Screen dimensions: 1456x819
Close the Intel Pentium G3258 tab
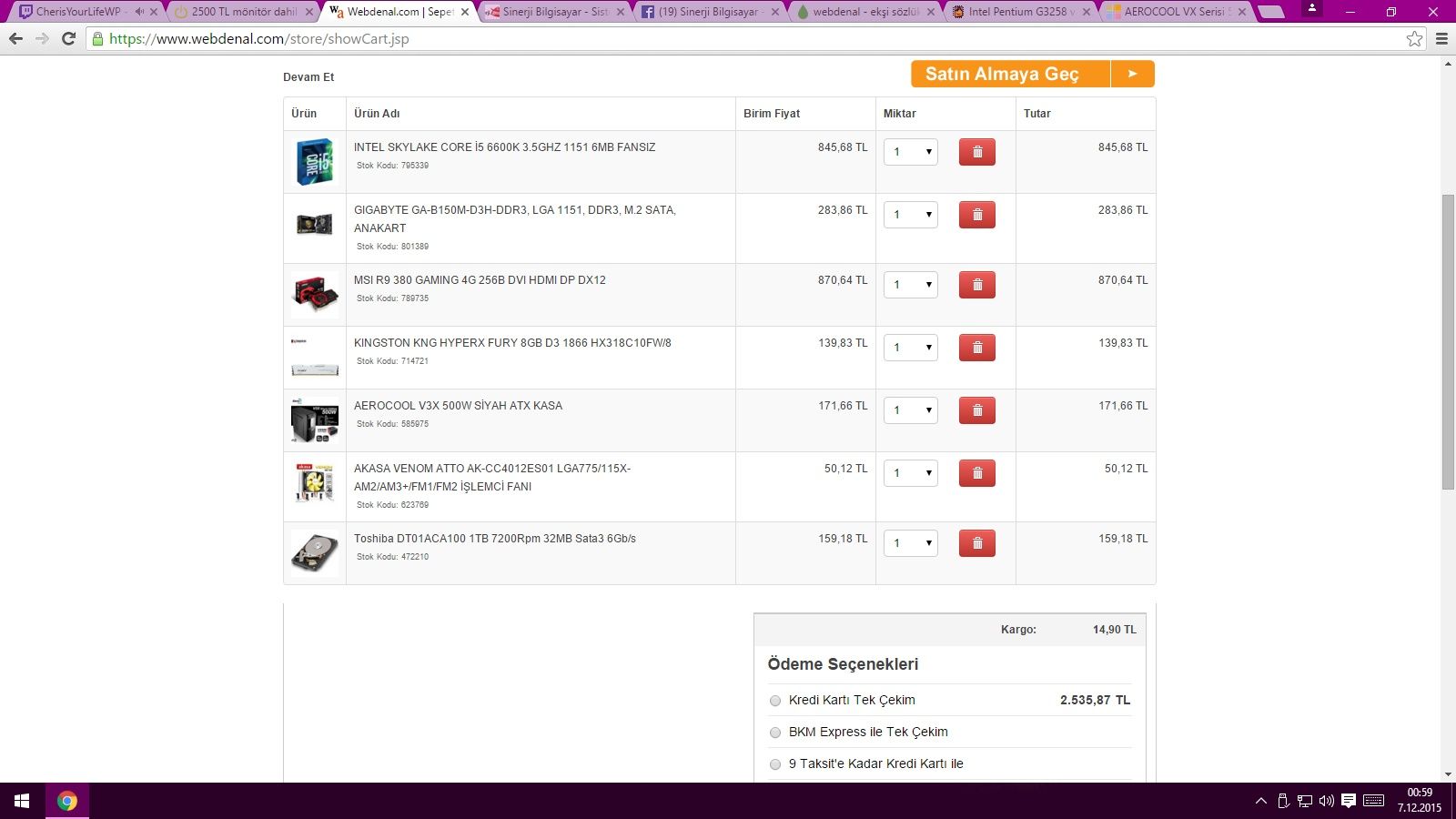[x=1086, y=12]
